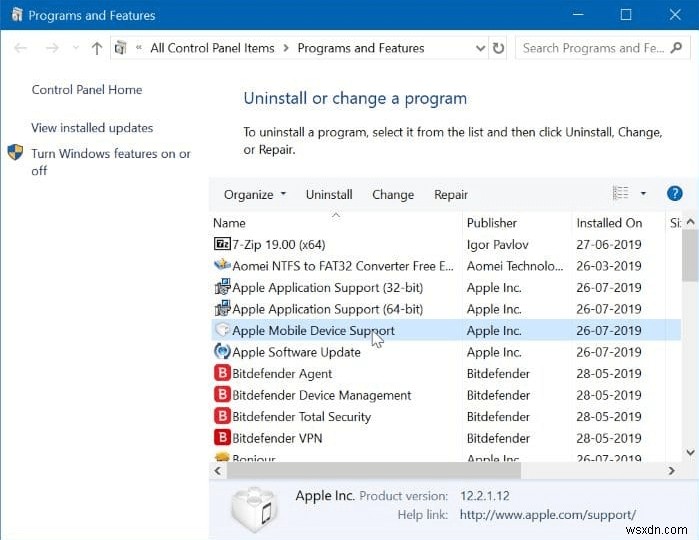Click the chevron after All Control Panel Items
699x540 pixels.
pyautogui.click(x=286, y=48)
